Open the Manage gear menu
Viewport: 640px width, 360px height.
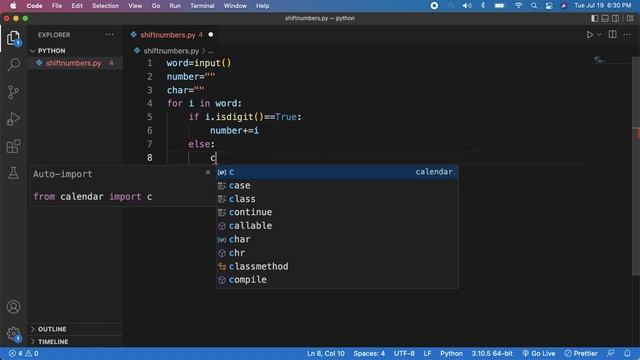(x=13, y=334)
